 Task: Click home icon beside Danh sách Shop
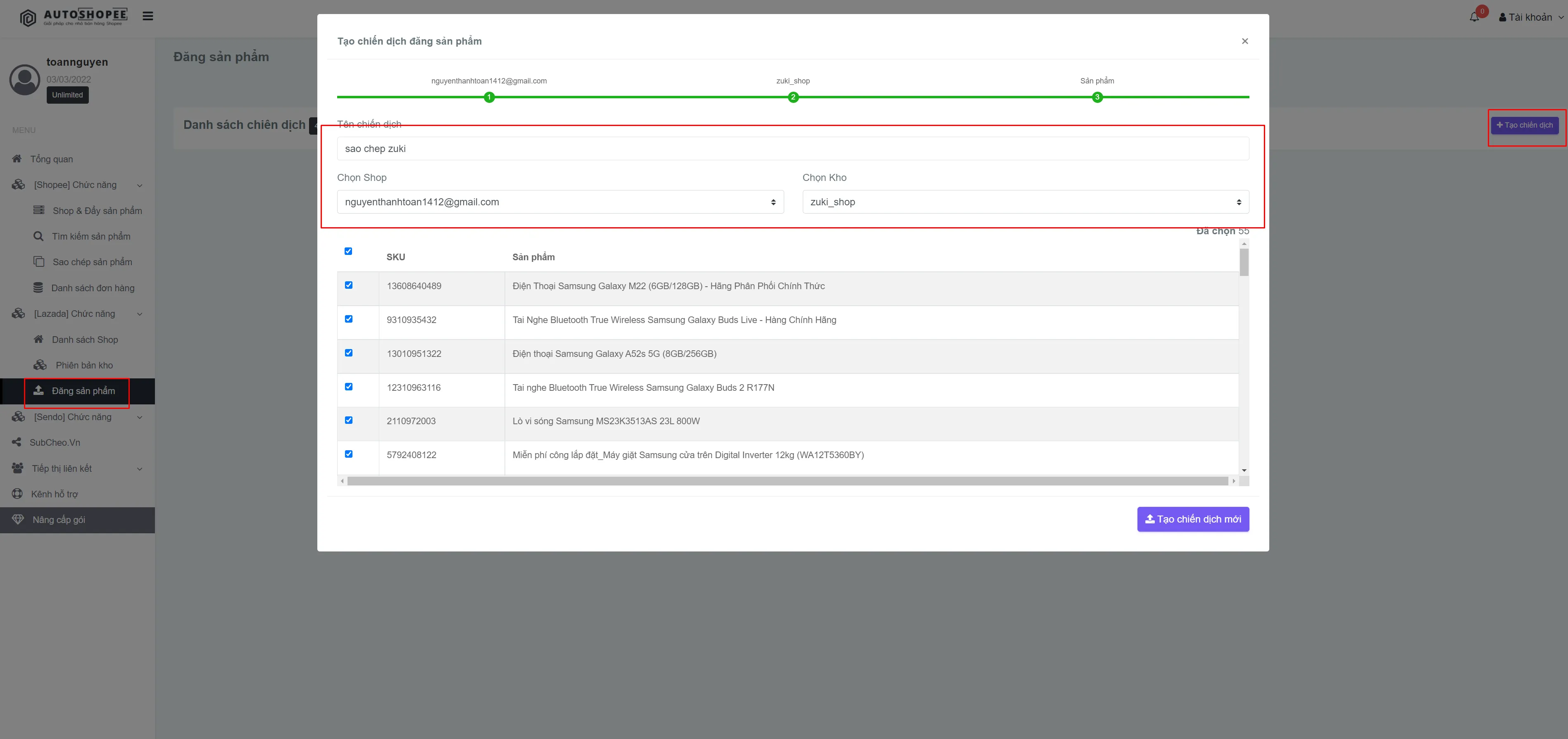point(38,339)
